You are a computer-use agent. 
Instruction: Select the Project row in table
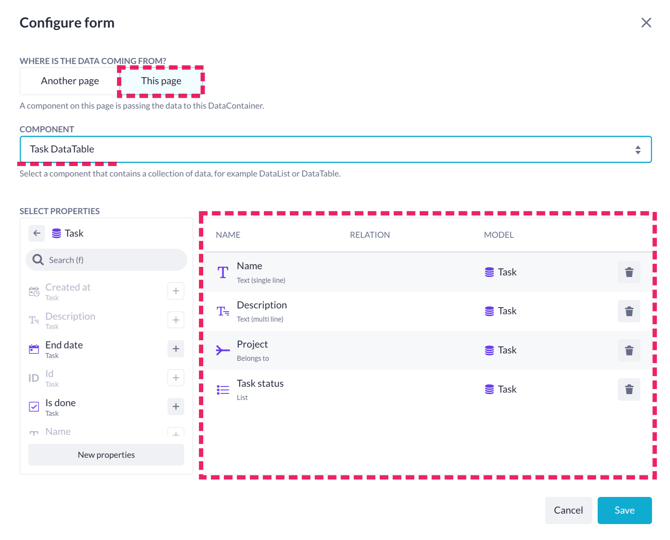click(428, 350)
